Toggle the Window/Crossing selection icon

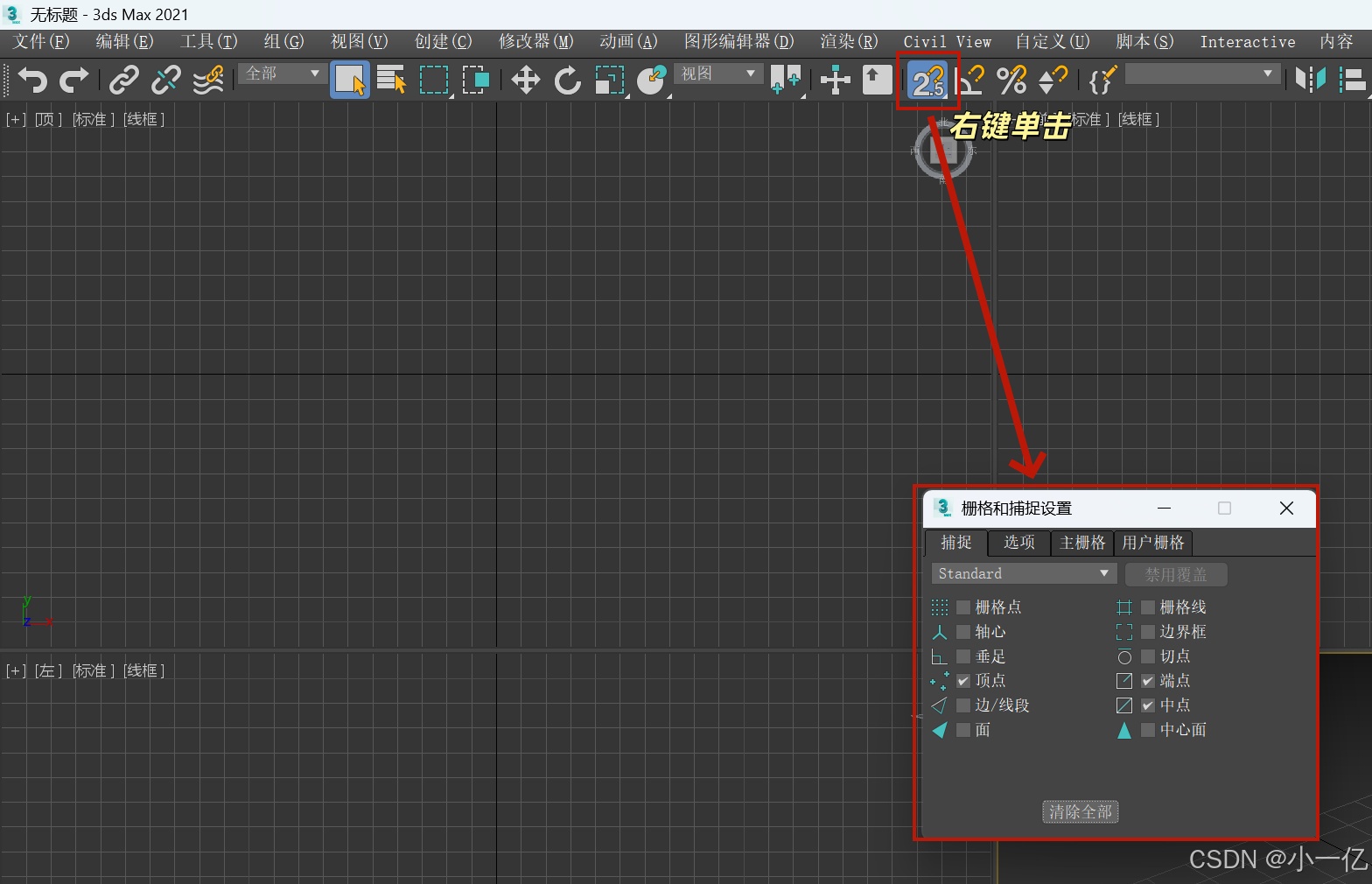point(476,81)
